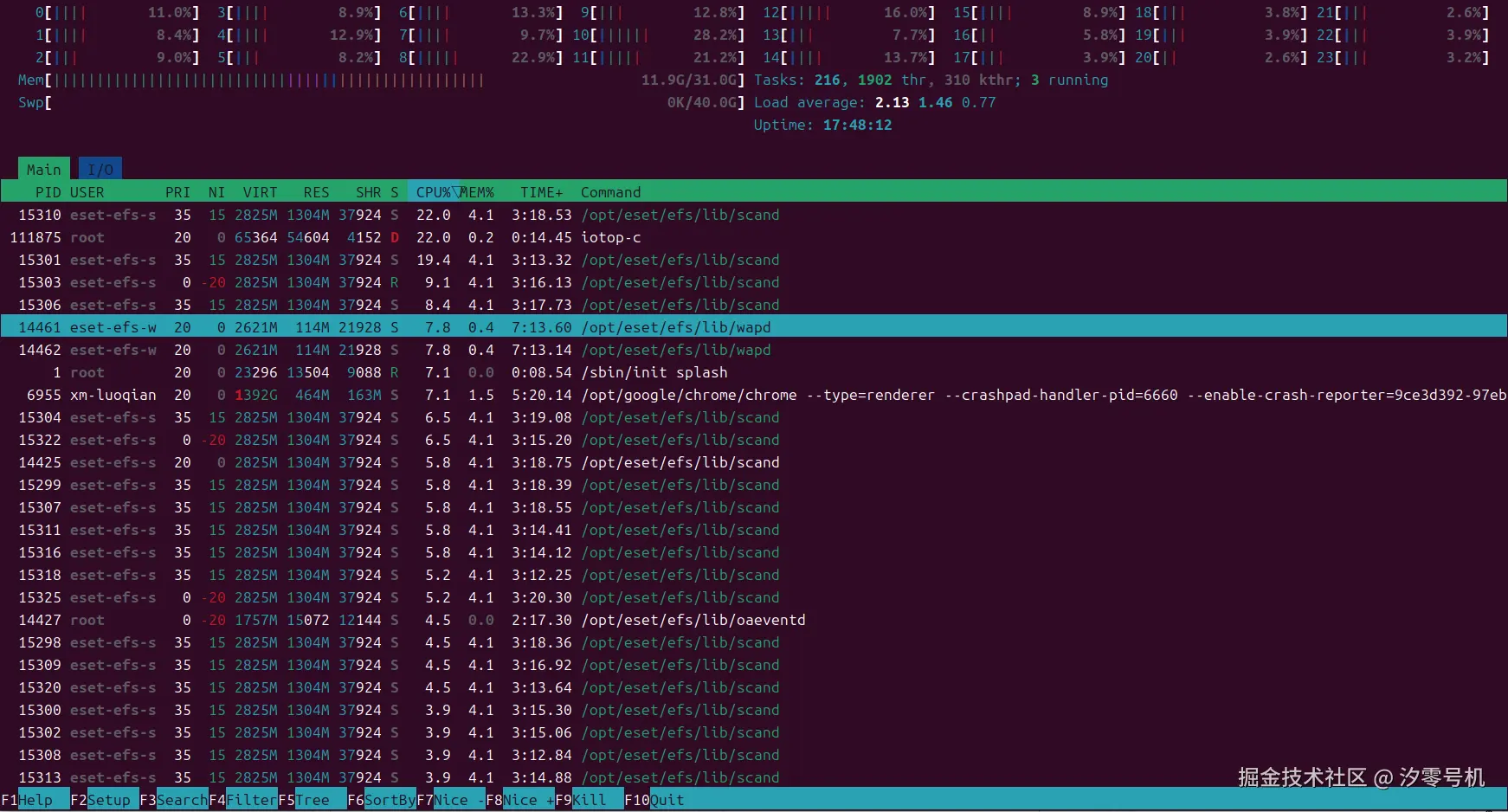Select process row with PID 15299
This screenshot has width=1508, height=812.
coord(754,485)
